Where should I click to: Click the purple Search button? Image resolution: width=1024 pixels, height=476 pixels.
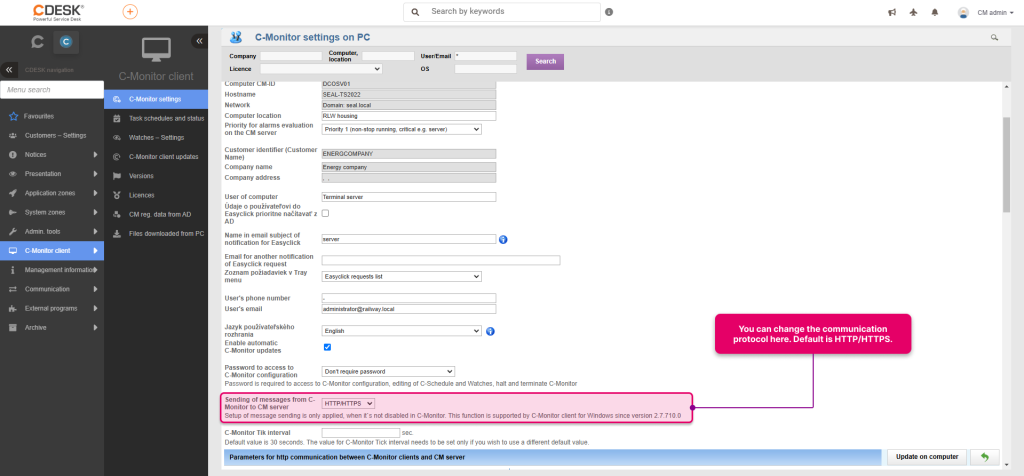[545, 61]
